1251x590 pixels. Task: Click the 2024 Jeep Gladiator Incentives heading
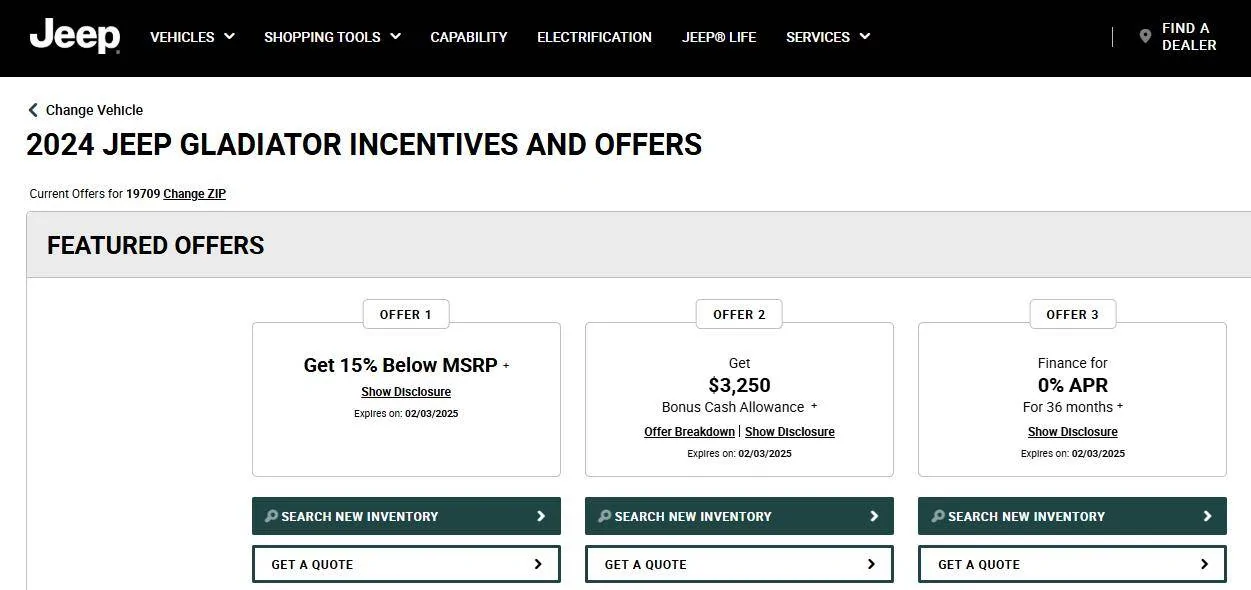coord(364,145)
